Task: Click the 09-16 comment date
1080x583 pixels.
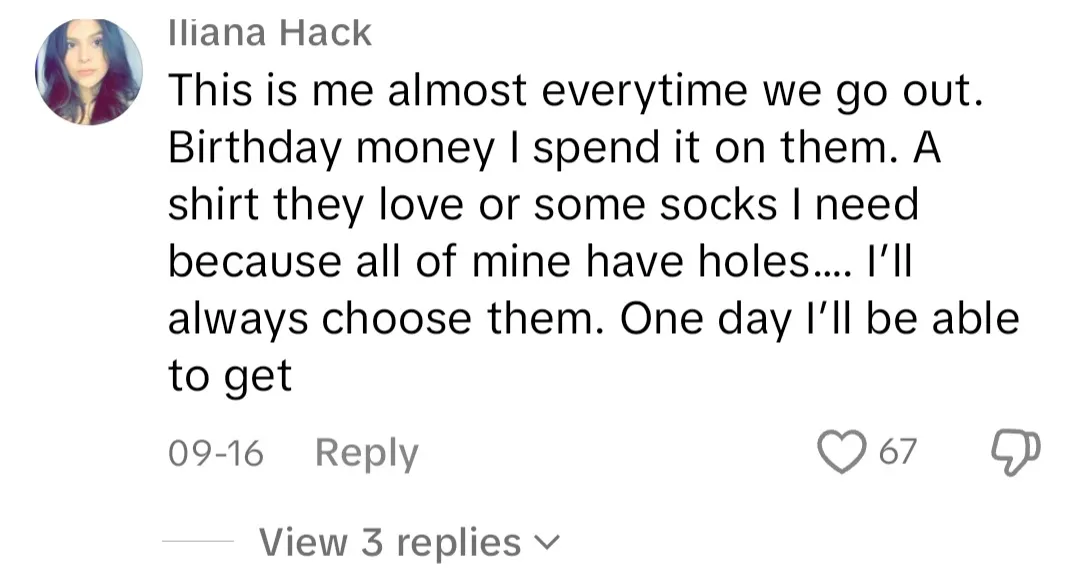Action: click(x=215, y=454)
